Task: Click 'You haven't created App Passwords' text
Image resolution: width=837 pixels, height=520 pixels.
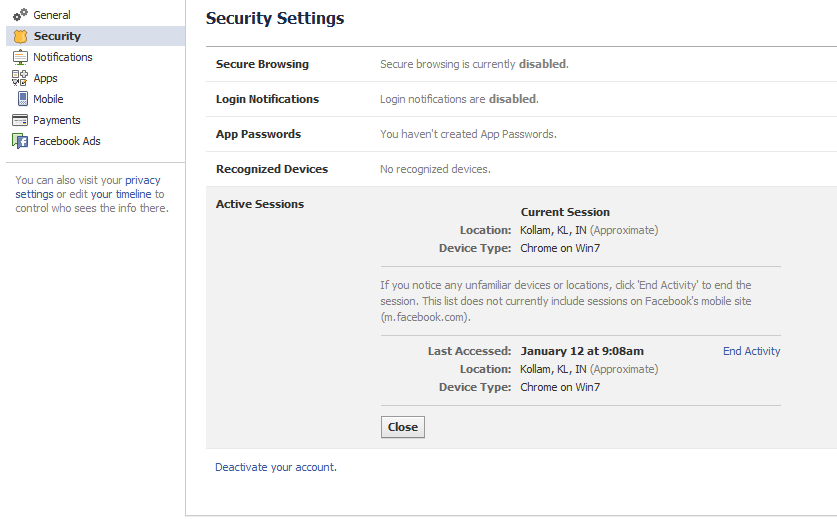Action: 468,134
